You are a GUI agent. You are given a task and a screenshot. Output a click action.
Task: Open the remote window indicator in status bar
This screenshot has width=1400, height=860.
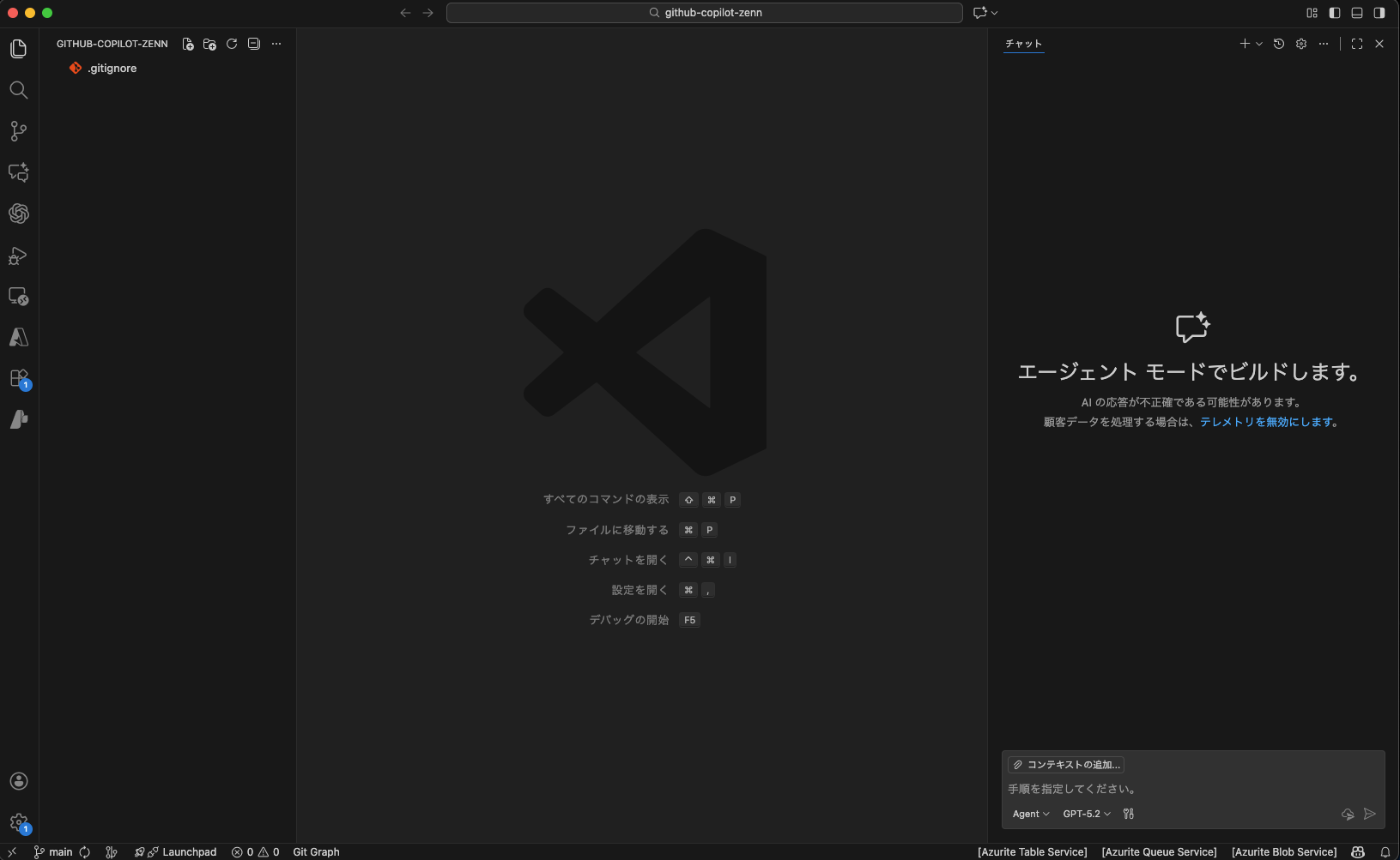tap(11, 852)
